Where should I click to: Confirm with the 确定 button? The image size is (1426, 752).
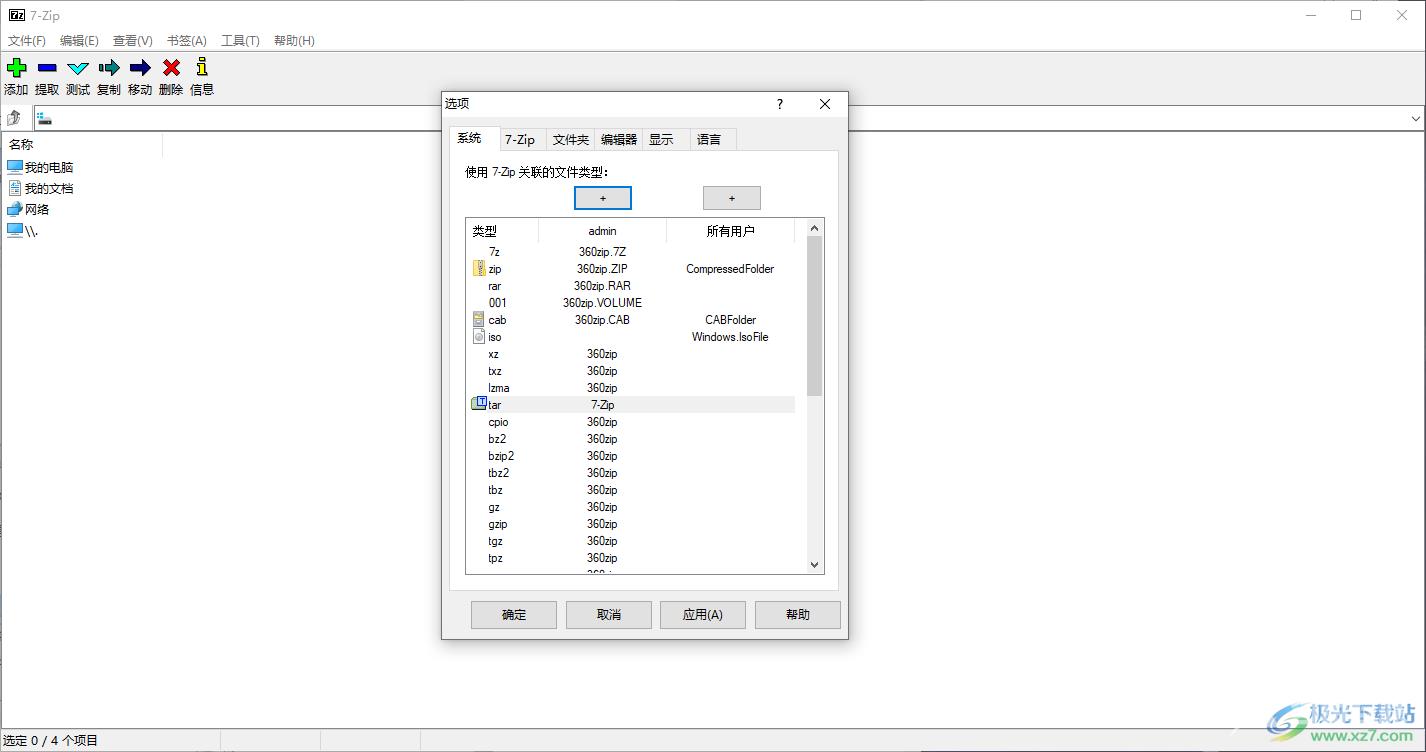click(514, 615)
